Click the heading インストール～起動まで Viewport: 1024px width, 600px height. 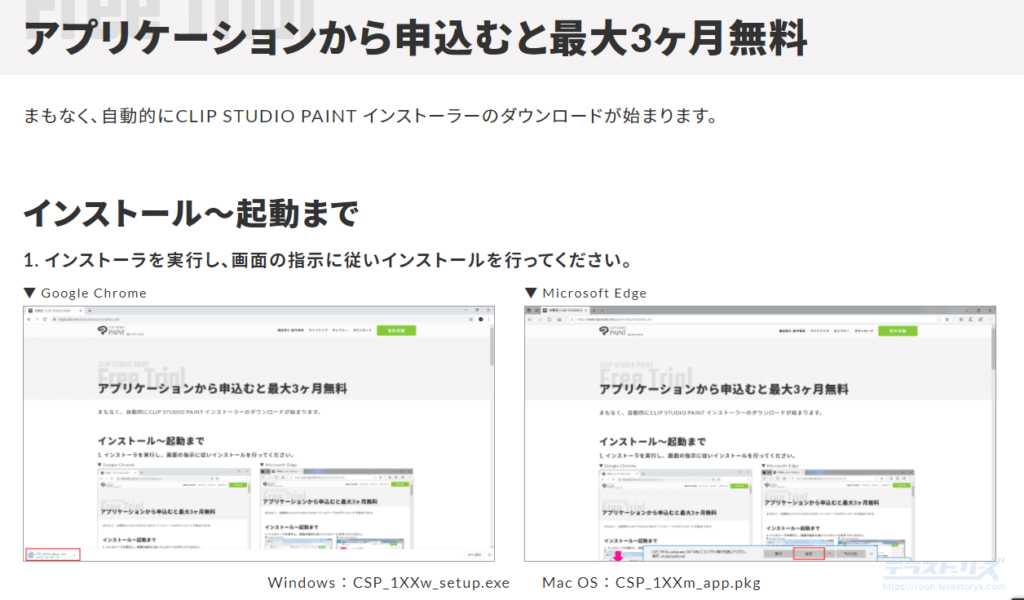tap(191, 213)
